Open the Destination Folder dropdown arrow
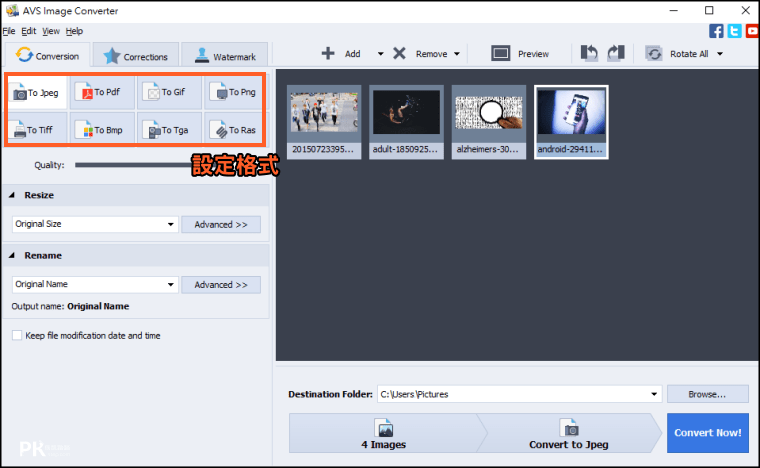 (654, 394)
